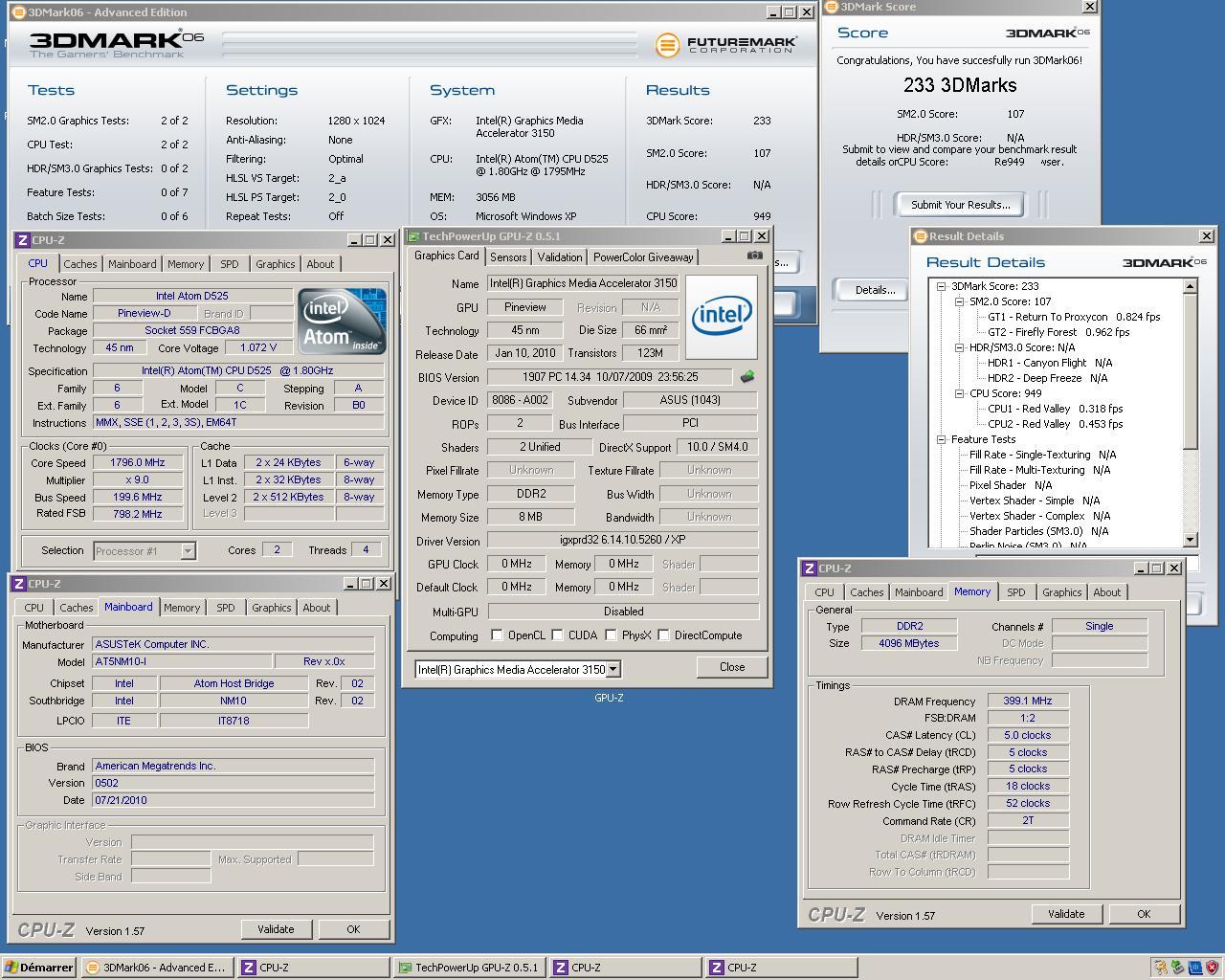Click the first system tray icon with keys
This screenshot has height=980, width=1225.
[x=1161, y=968]
